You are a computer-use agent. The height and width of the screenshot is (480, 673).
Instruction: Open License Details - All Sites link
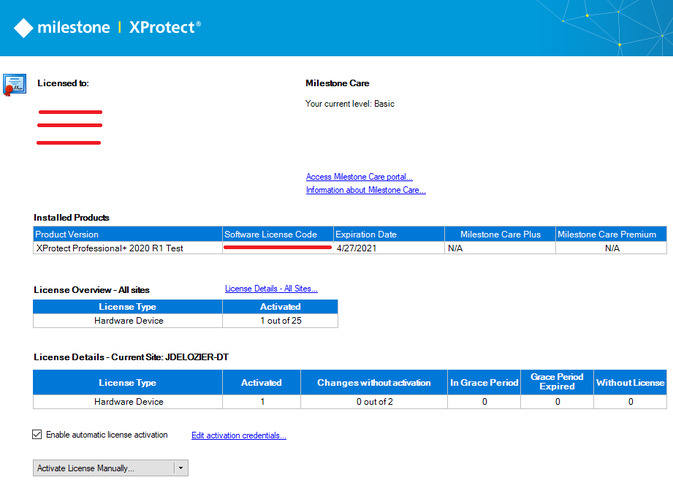(271, 289)
